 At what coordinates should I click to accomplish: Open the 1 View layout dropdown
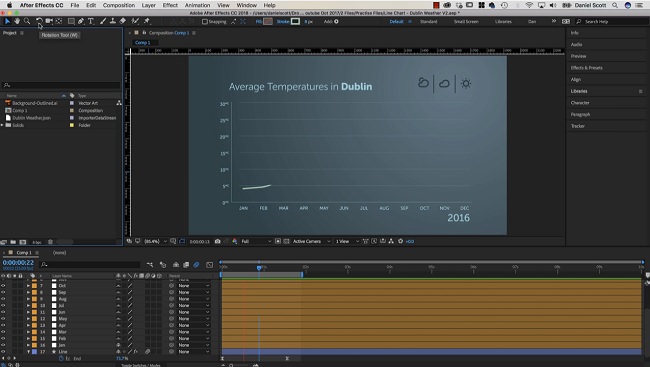click(x=347, y=241)
